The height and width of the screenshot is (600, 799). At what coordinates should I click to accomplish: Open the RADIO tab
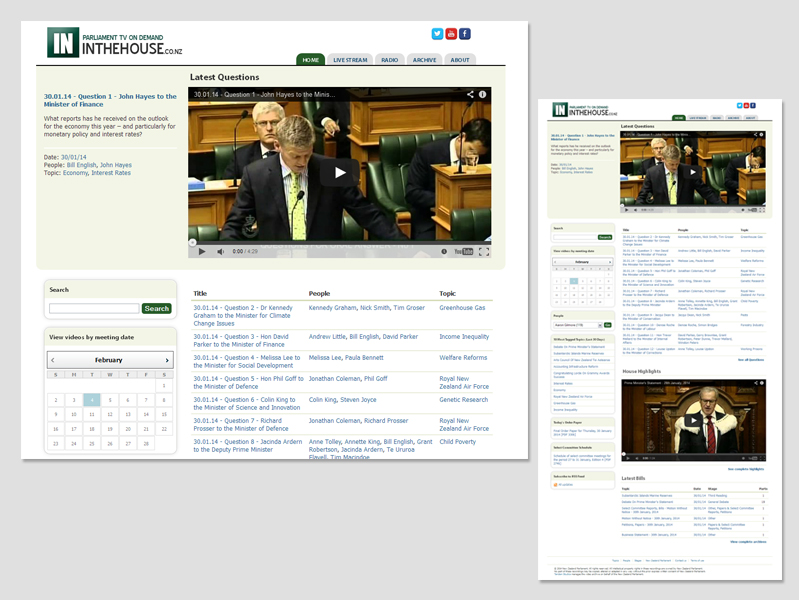pos(389,60)
